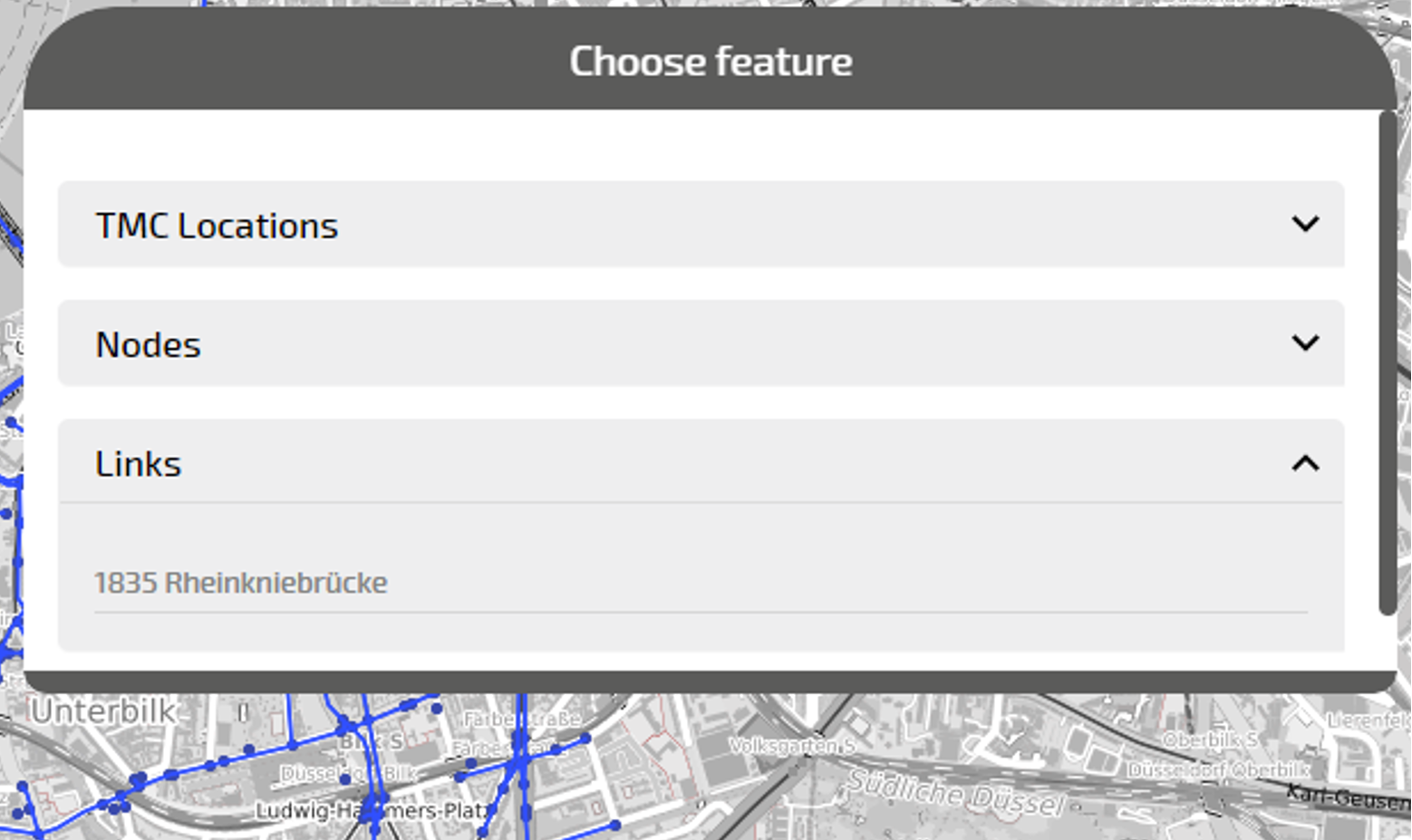The width and height of the screenshot is (1412, 840).
Task: Click the Färberstraße label on map
Action: click(x=522, y=719)
